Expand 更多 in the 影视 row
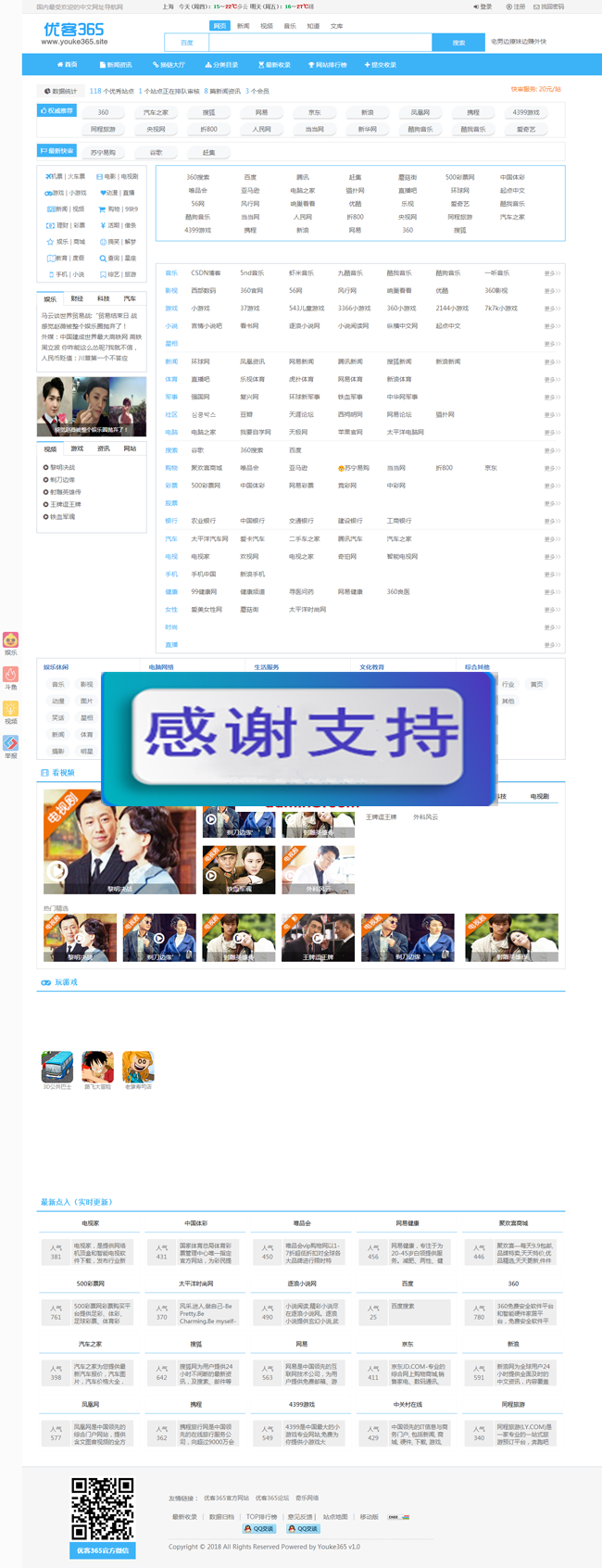Screen dimensions: 602x1568 (552, 291)
